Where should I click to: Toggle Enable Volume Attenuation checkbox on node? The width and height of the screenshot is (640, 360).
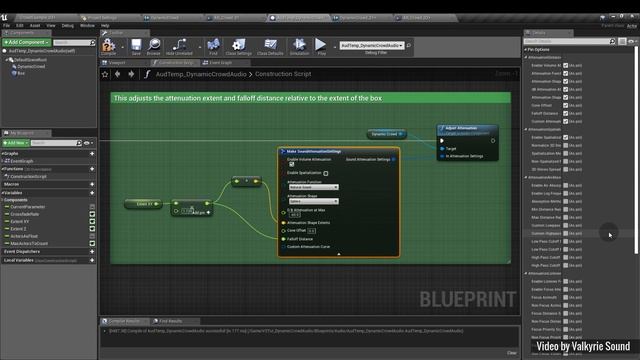pos(291,164)
